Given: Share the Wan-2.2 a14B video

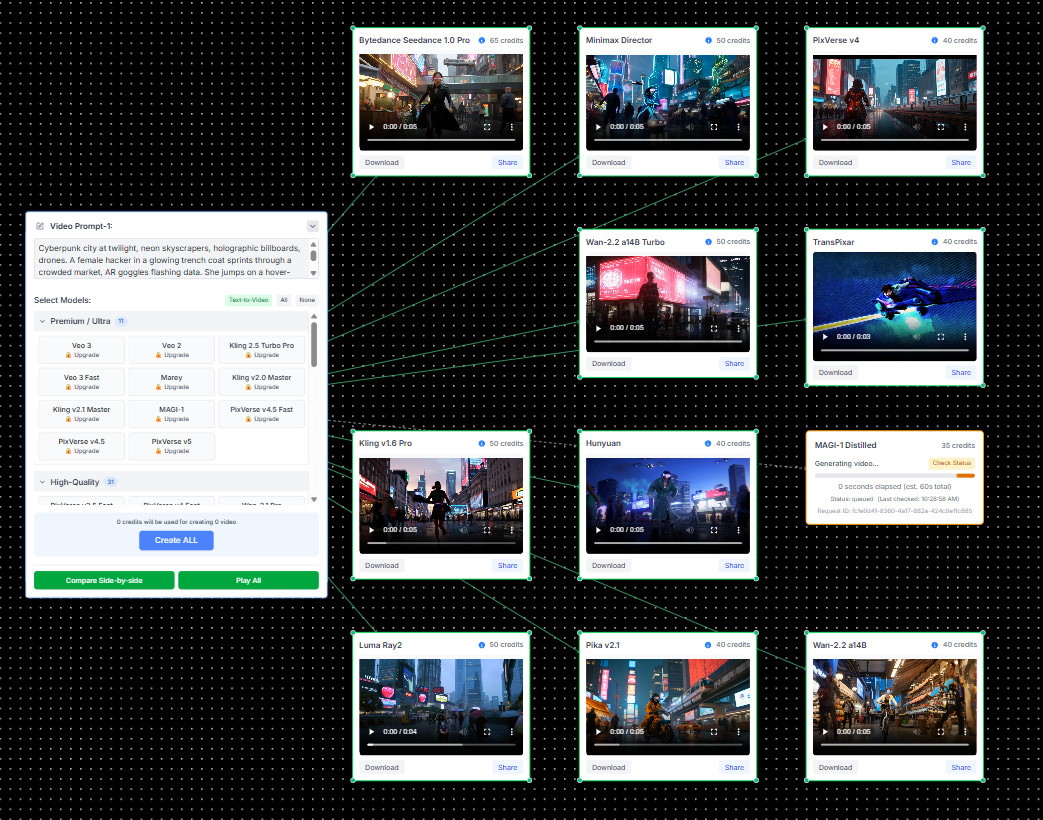Looking at the screenshot, I should [961, 767].
